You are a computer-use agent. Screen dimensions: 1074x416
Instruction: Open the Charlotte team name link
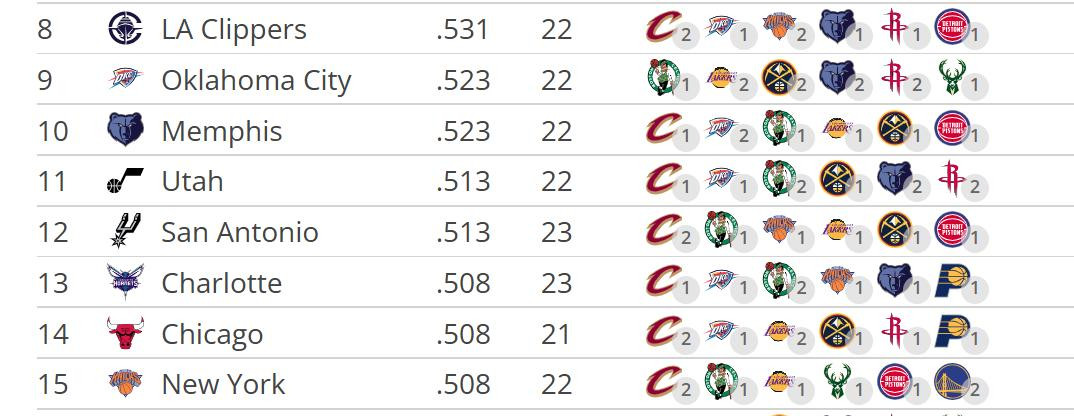tap(221, 283)
